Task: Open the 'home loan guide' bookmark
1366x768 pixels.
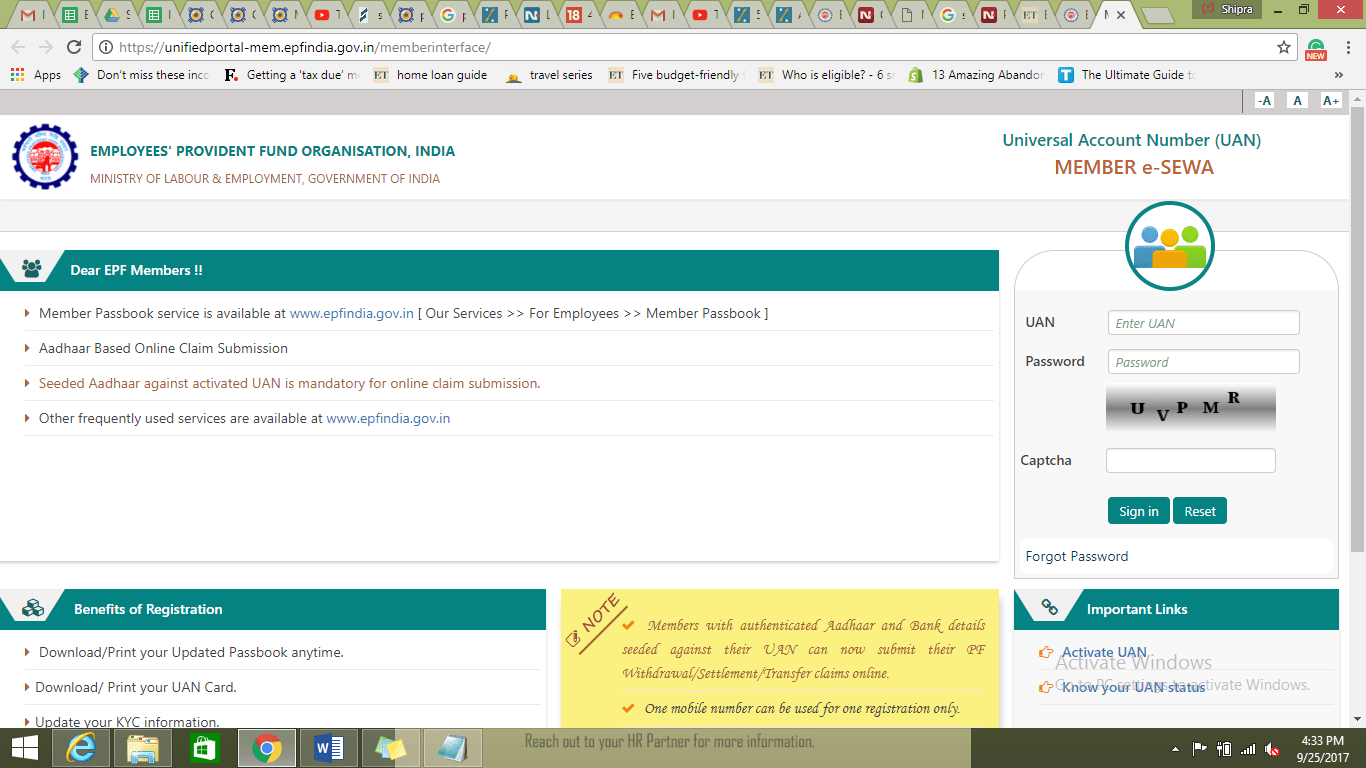Action: pos(441,75)
